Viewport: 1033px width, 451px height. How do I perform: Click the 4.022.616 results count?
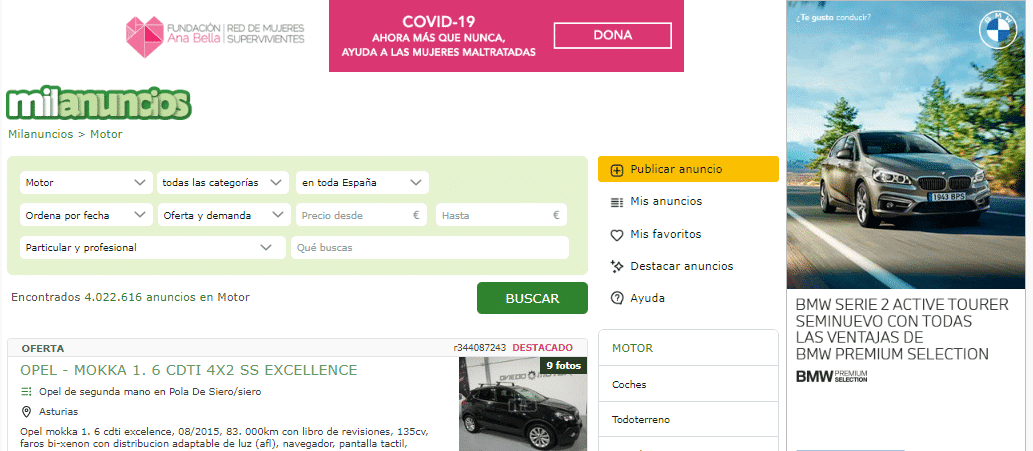pos(113,297)
